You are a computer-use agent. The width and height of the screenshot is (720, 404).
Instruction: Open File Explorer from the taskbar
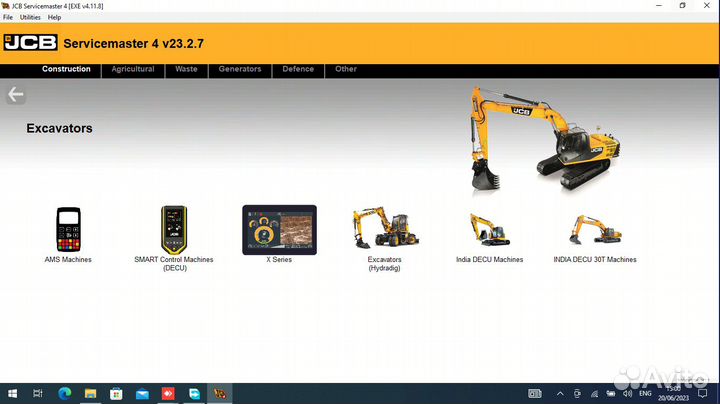click(x=90, y=393)
